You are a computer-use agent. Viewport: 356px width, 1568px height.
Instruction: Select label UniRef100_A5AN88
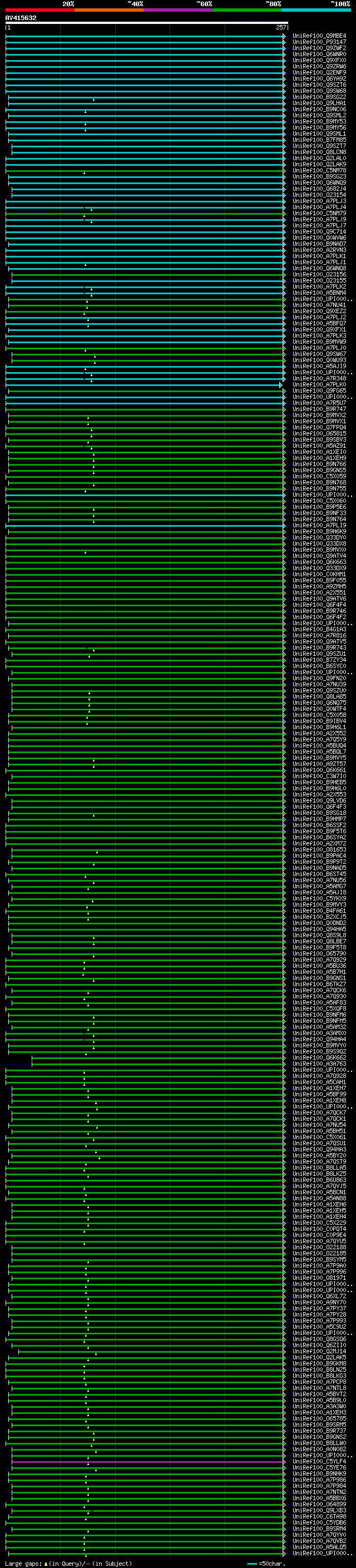coord(319,1198)
